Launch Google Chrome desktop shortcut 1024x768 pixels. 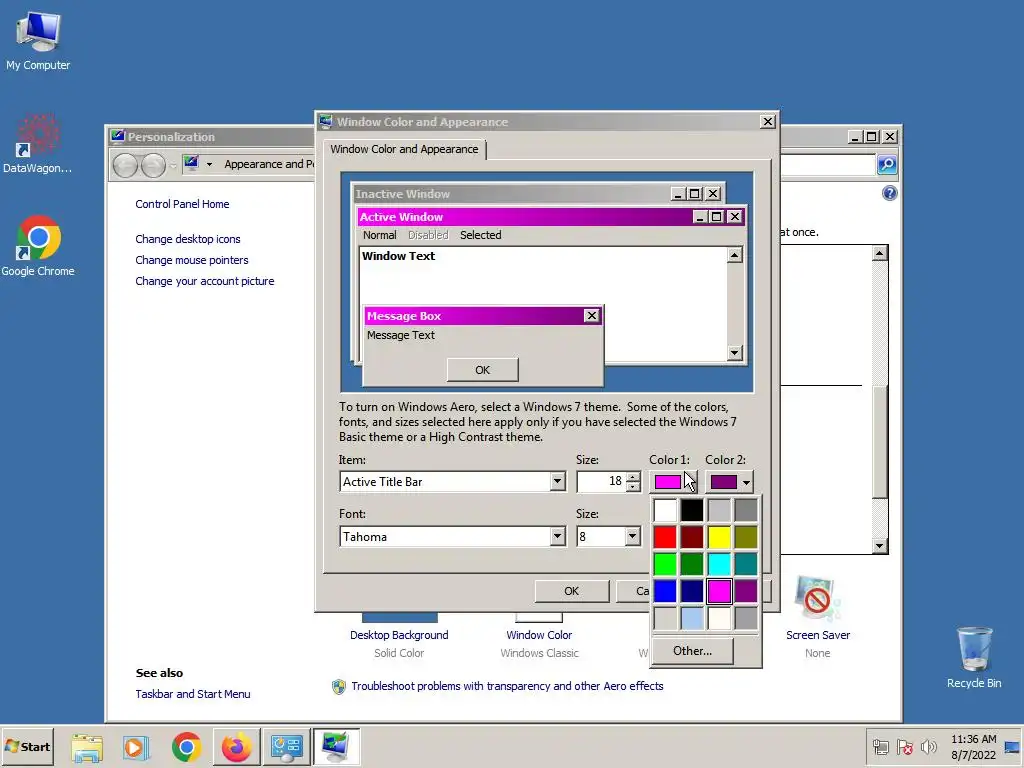coord(38,246)
